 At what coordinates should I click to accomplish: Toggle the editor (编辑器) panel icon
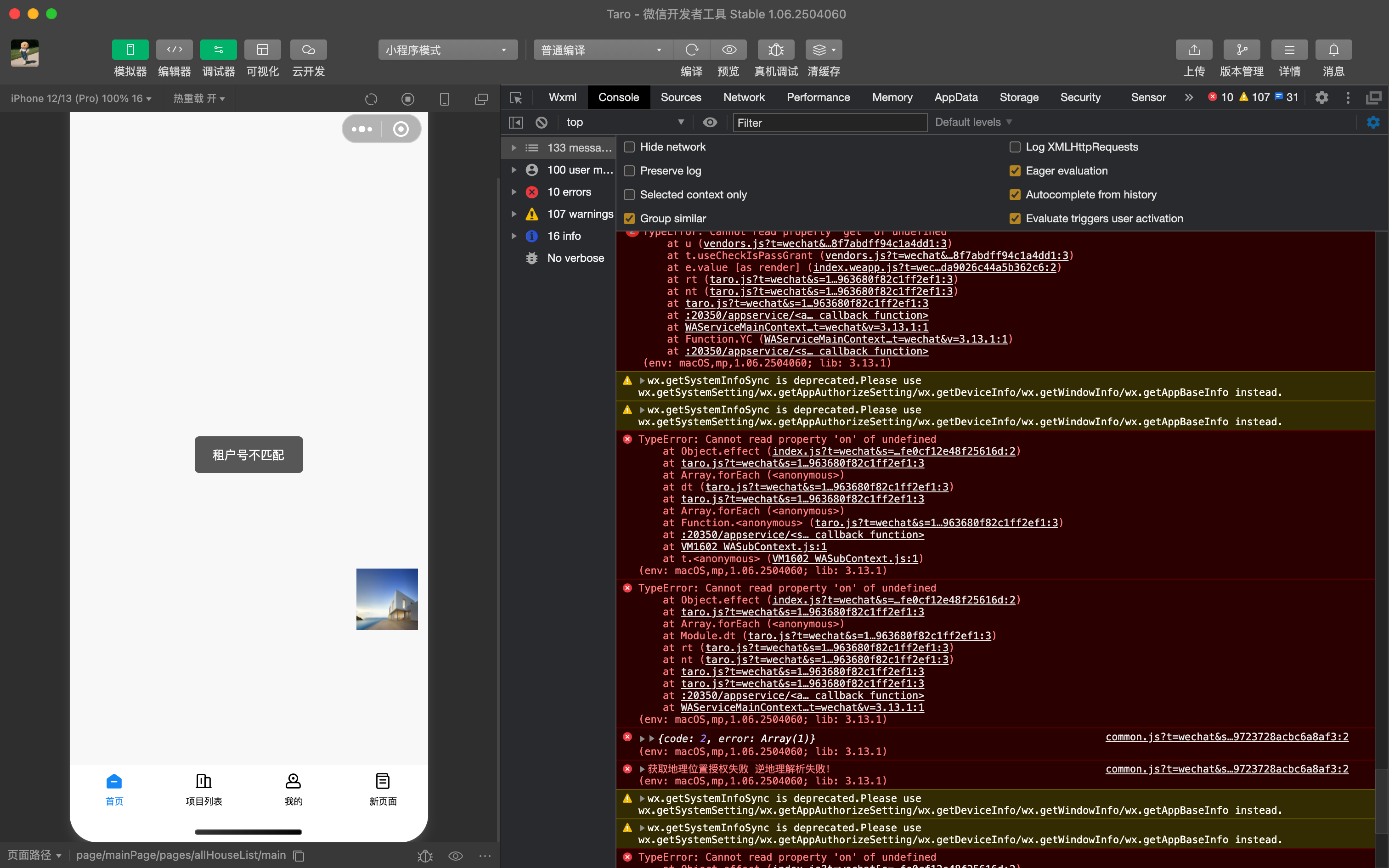(174, 50)
